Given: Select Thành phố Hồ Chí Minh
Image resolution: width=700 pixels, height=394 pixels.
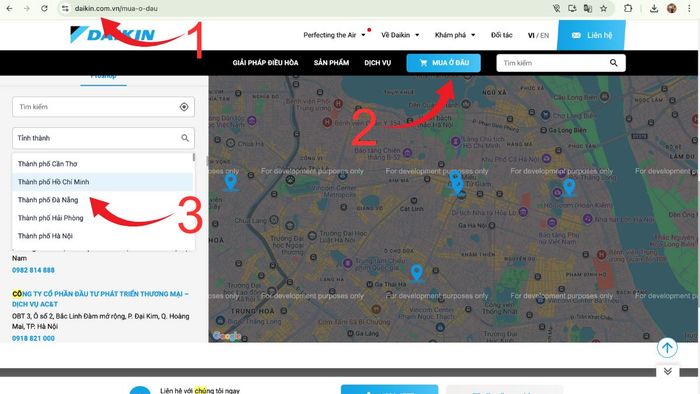Looking at the screenshot, I should tap(102, 182).
